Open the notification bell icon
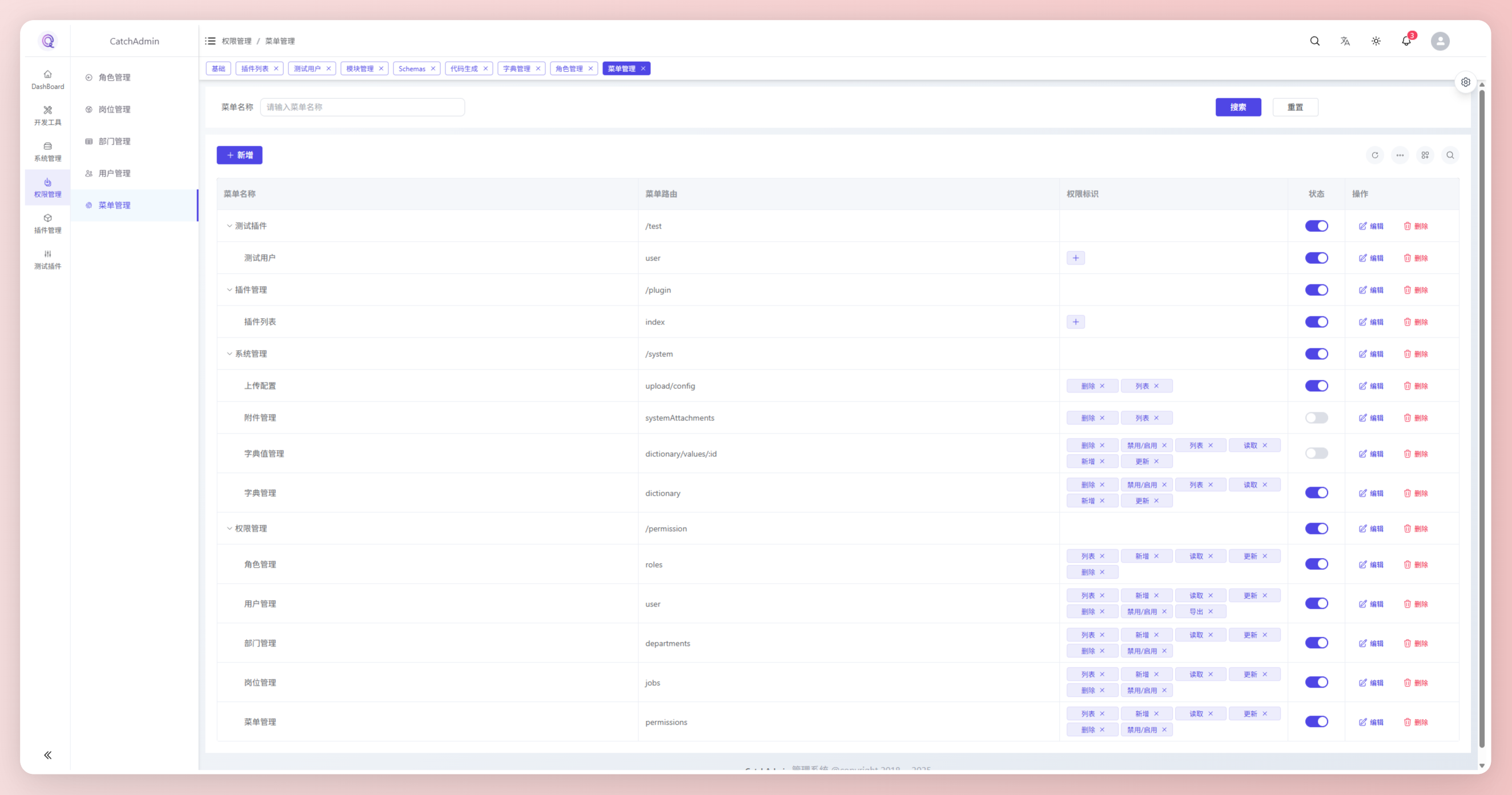Viewport: 1512px width, 795px height. [x=1406, y=41]
